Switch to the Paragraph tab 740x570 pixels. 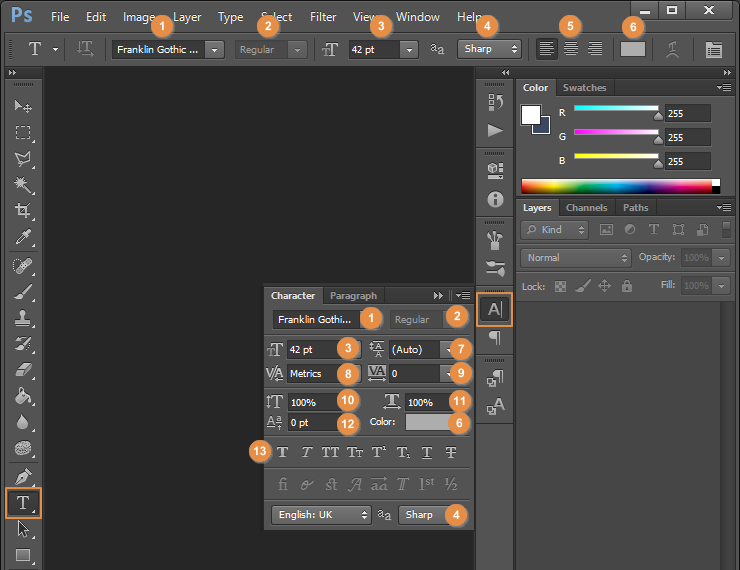[353, 296]
